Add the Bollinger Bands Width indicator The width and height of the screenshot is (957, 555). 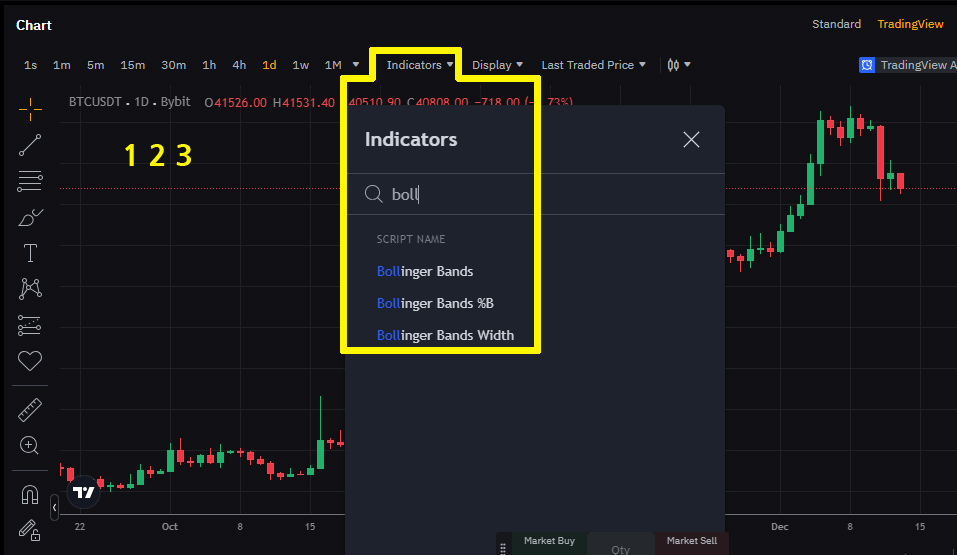(445, 335)
